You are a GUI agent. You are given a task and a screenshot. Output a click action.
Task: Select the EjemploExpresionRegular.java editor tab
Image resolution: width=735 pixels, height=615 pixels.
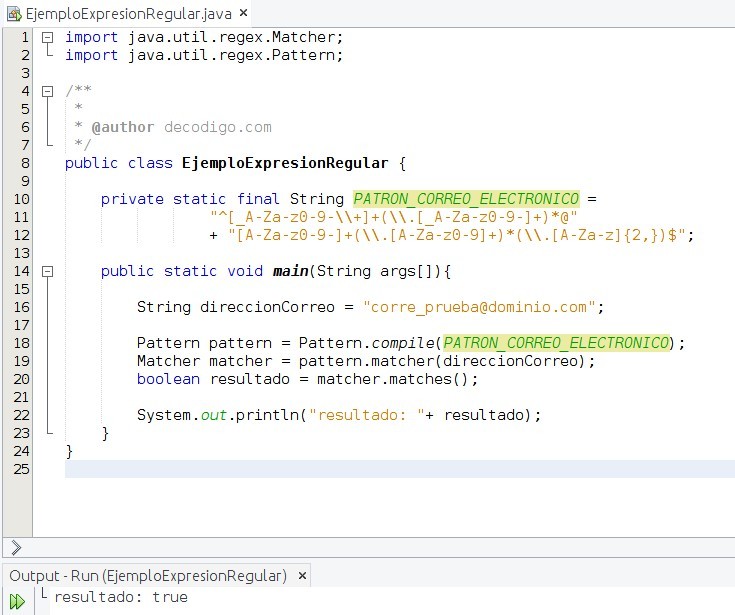click(128, 14)
